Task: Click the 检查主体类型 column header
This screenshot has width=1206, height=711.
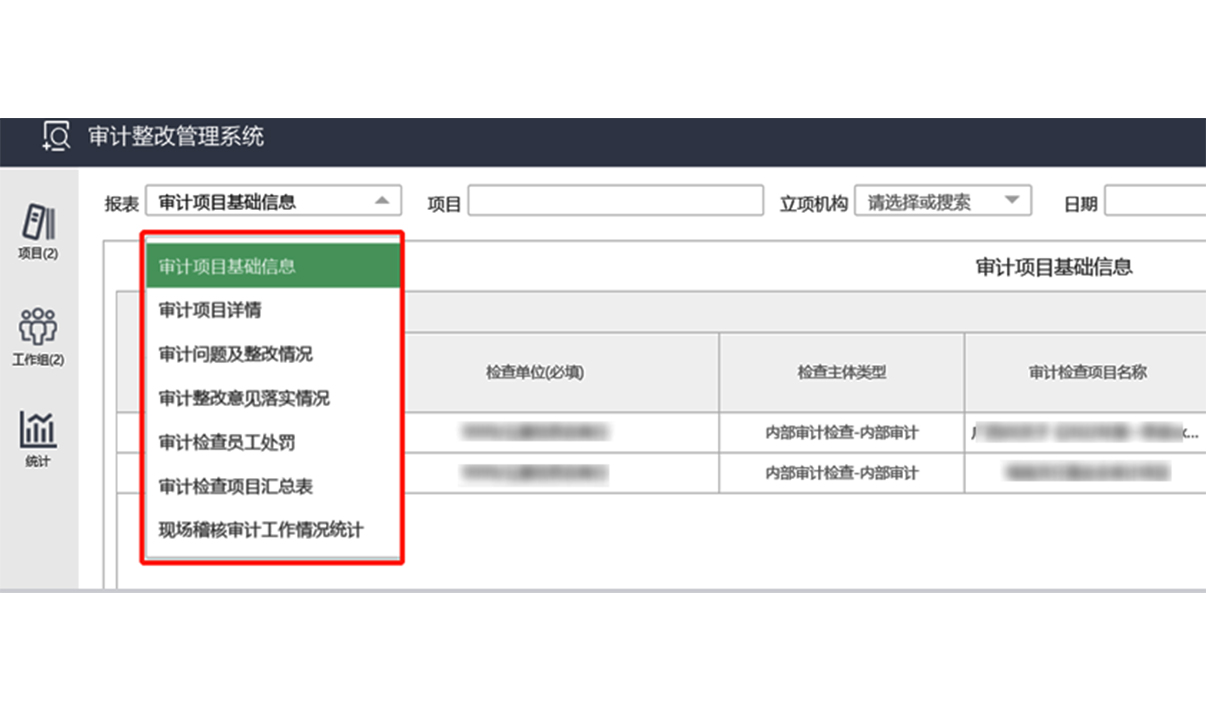Action: point(840,371)
